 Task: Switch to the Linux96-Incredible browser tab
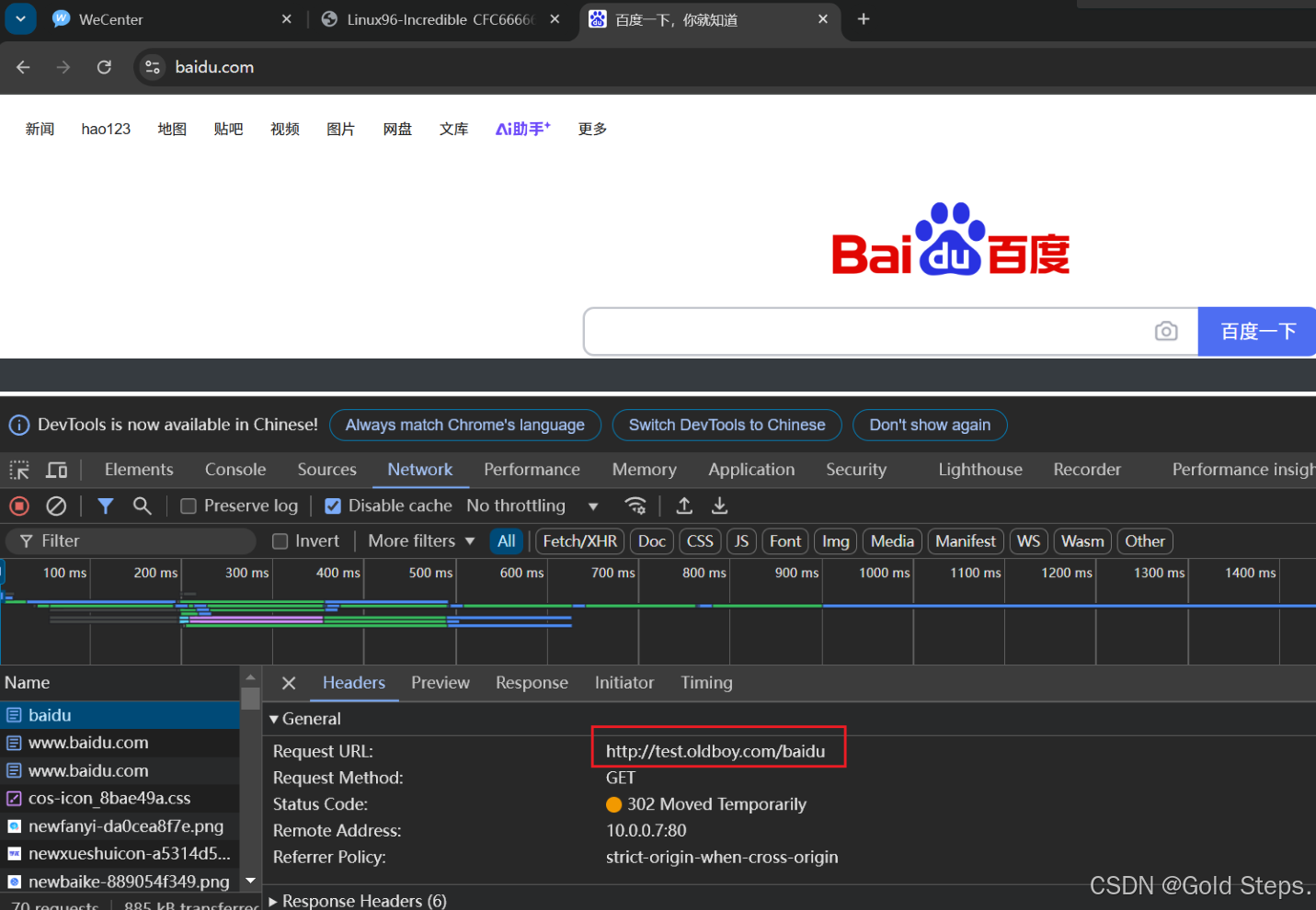click(440, 19)
